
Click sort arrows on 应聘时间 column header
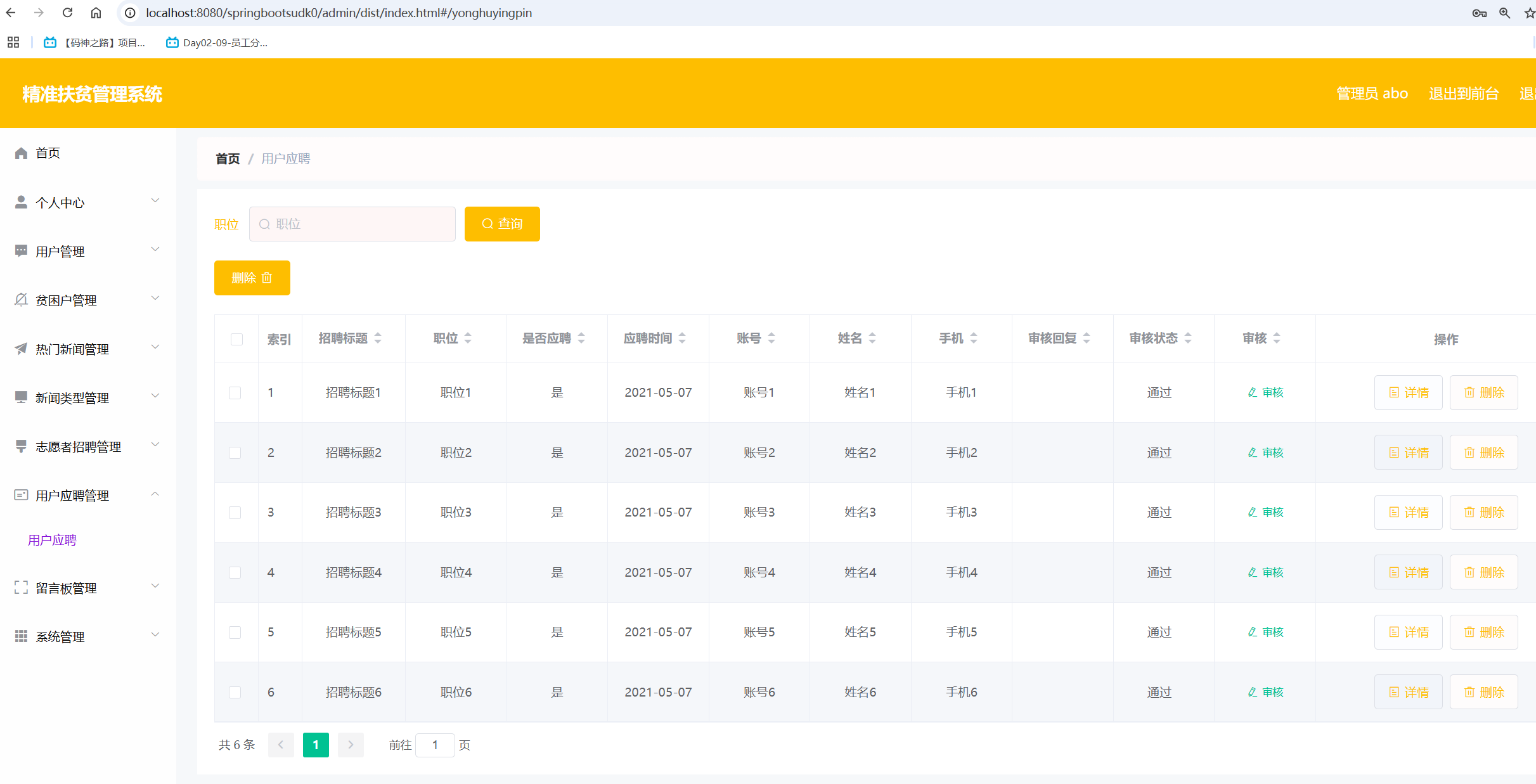tap(682, 338)
